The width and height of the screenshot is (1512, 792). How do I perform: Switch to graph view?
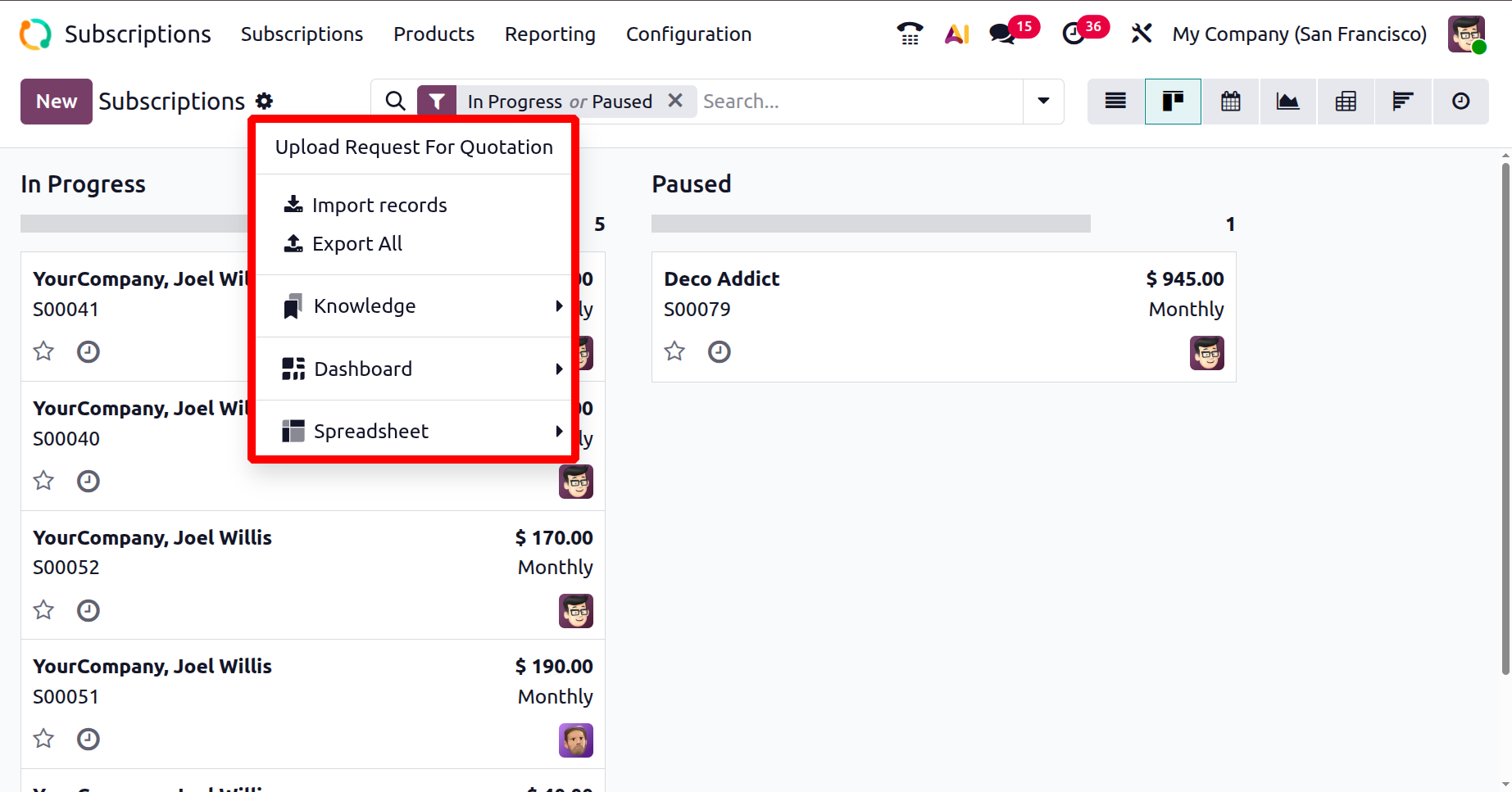pos(1287,102)
